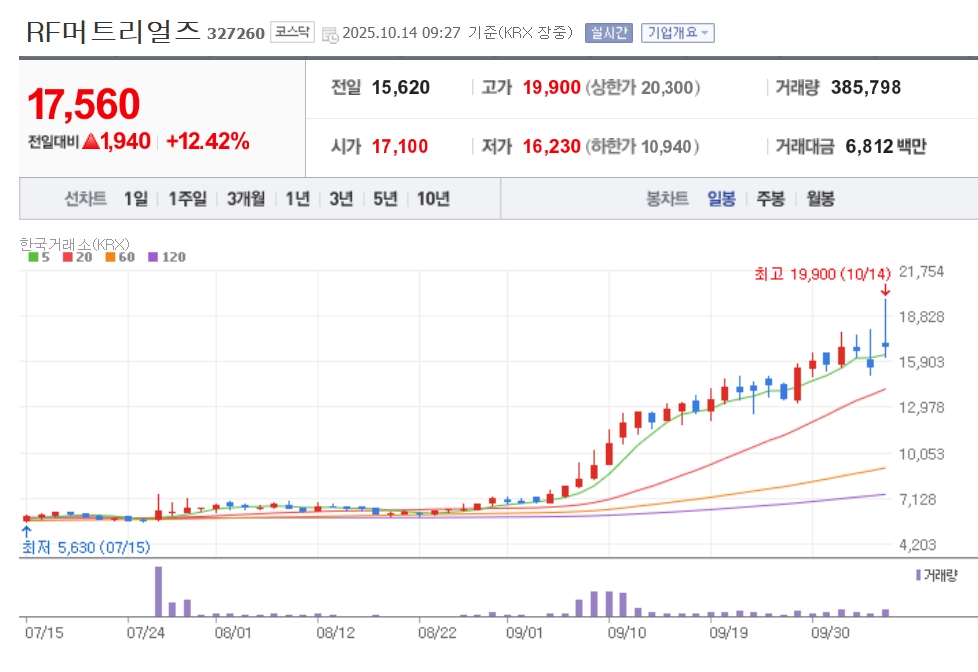This screenshot has width=978, height=672.
Task: Click the purple 거래량 legend marker
Action: (x=918, y=575)
